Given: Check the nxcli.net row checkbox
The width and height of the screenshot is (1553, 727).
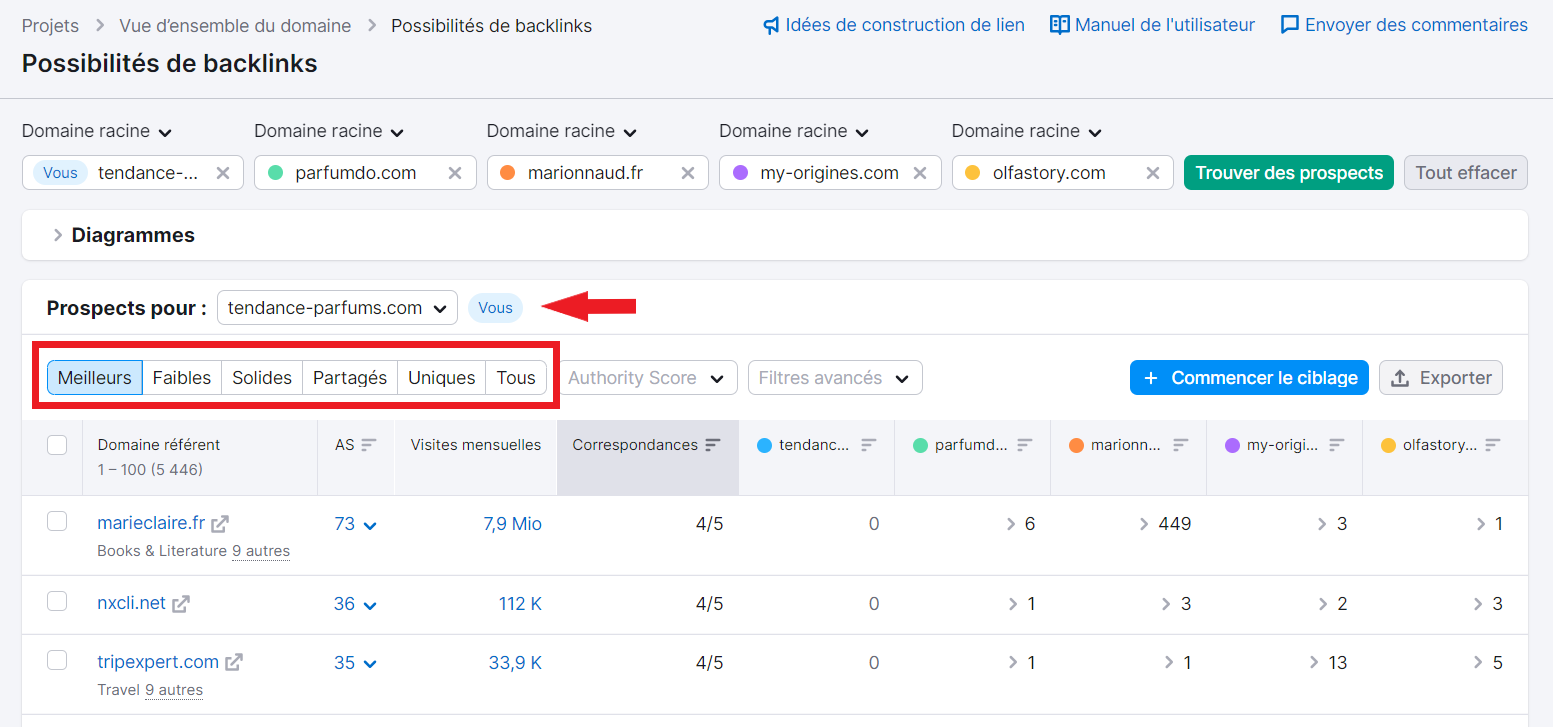Looking at the screenshot, I should click(x=57, y=601).
